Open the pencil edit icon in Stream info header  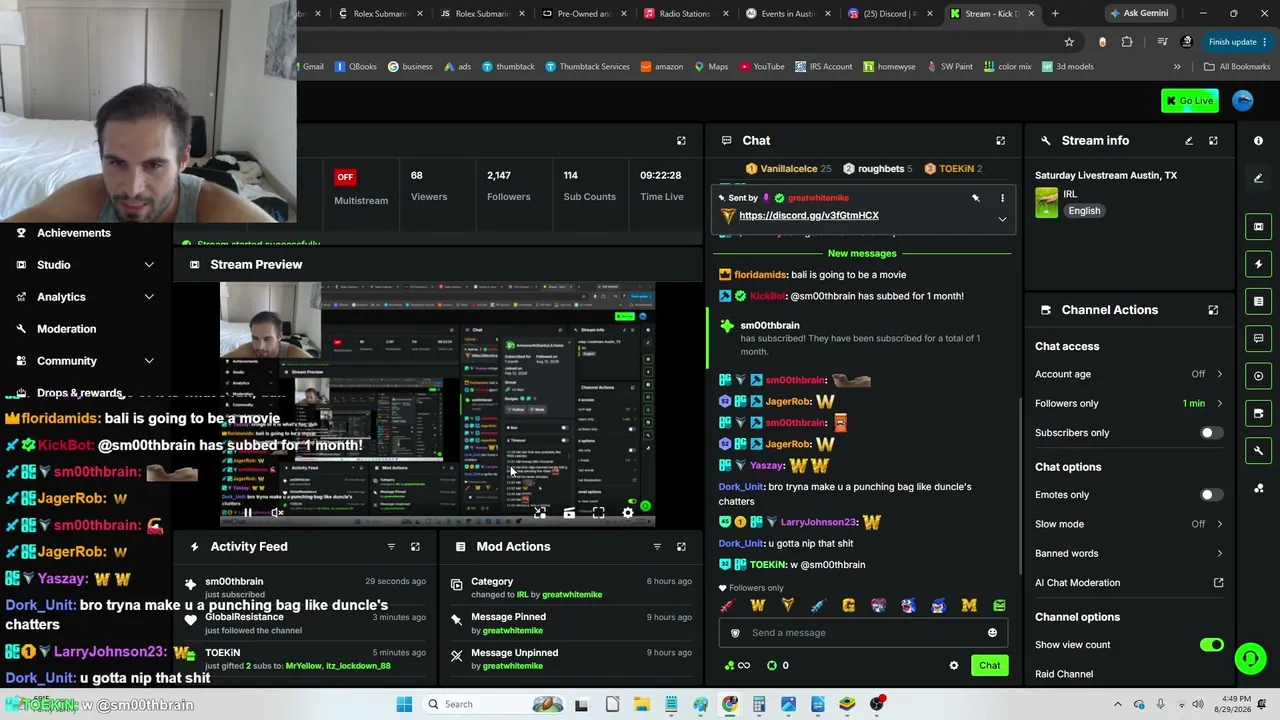[x=1189, y=141]
